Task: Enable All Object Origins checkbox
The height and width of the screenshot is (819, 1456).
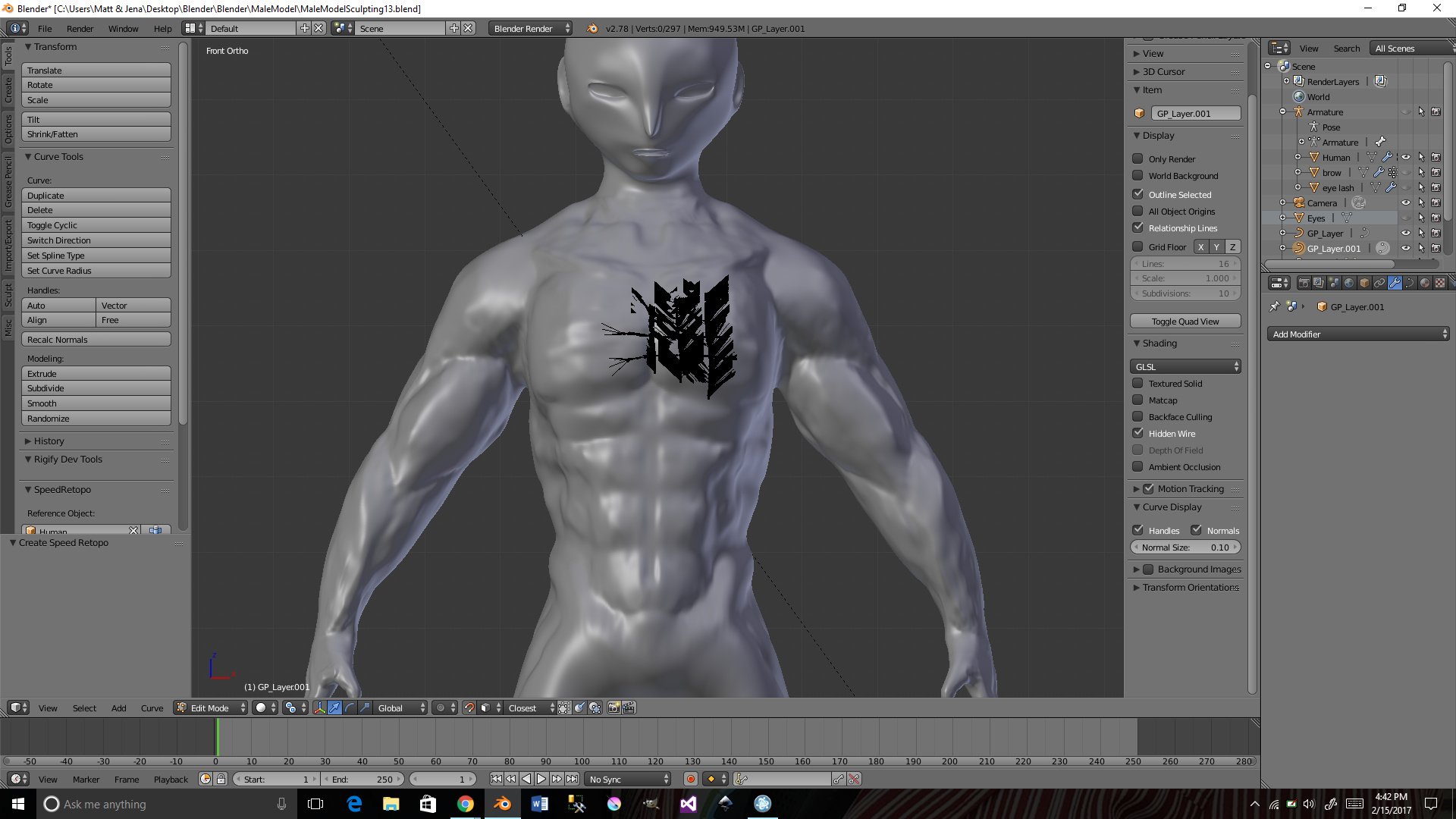Action: [1137, 211]
